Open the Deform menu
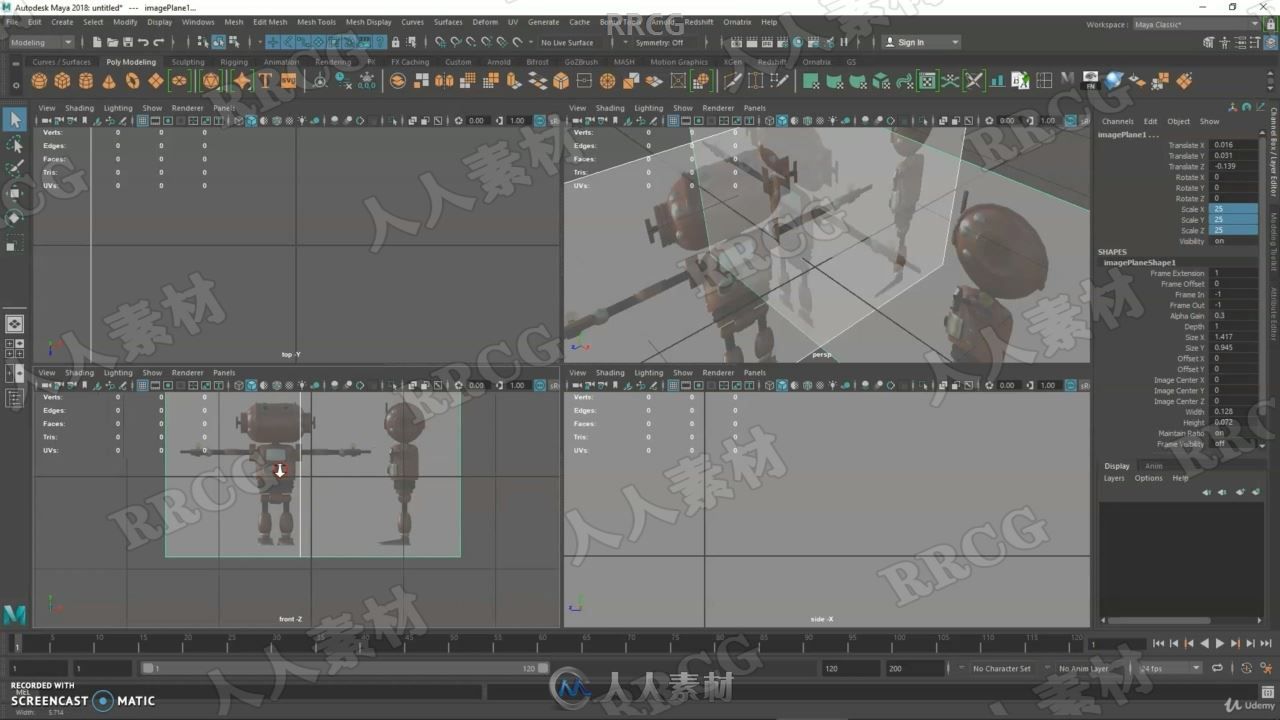The width and height of the screenshot is (1280, 720). 484,21
